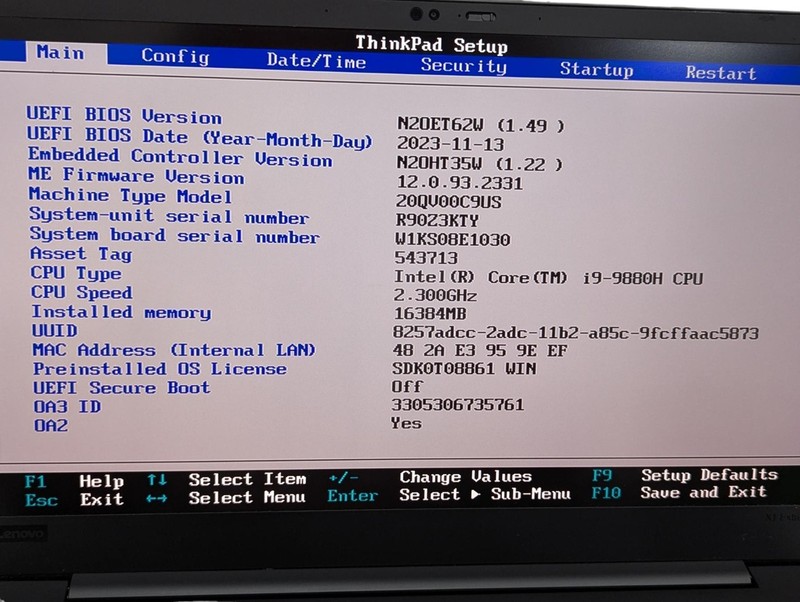Screen dimensions: 800x602
Task: Select the UEFI Secure Boot label
Action: (x=122, y=388)
